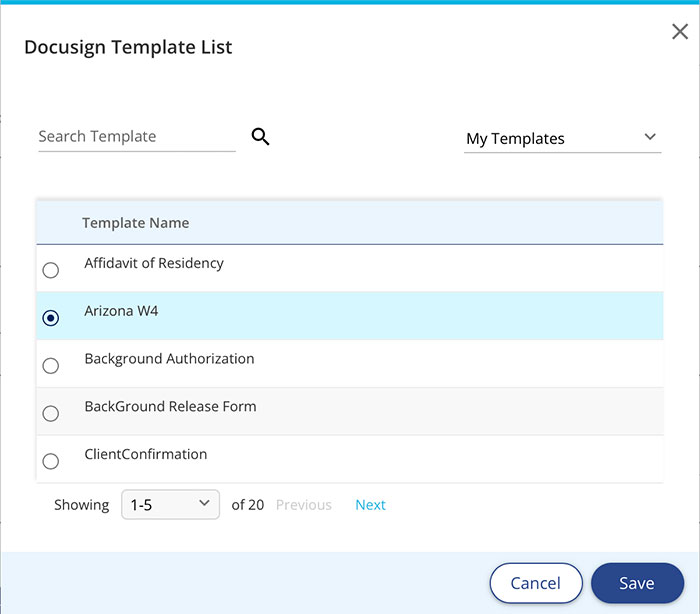
Task: Pick the BackGround Release Form radio button
Action: coord(50,414)
